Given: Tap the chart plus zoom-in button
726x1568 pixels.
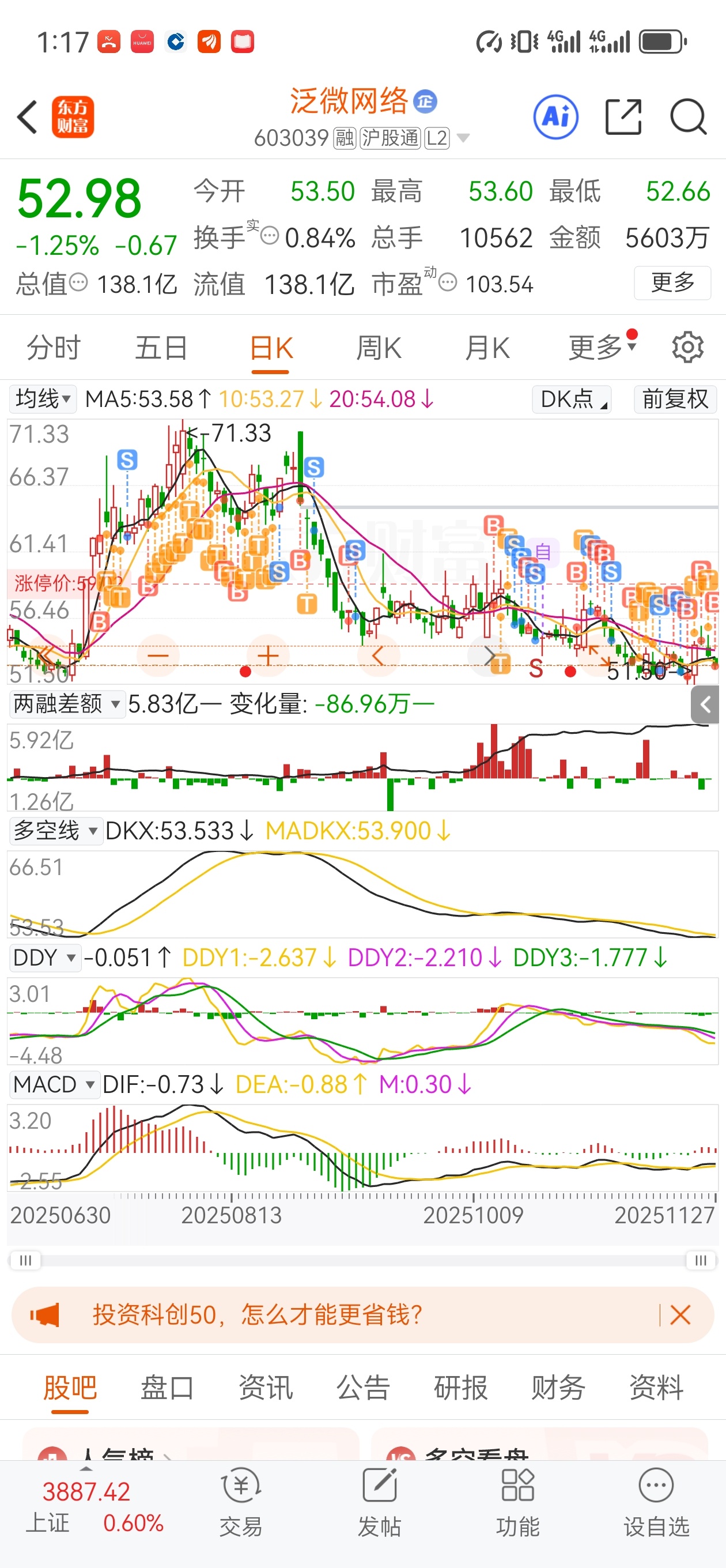Looking at the screenshot, I should coord(269,655).
